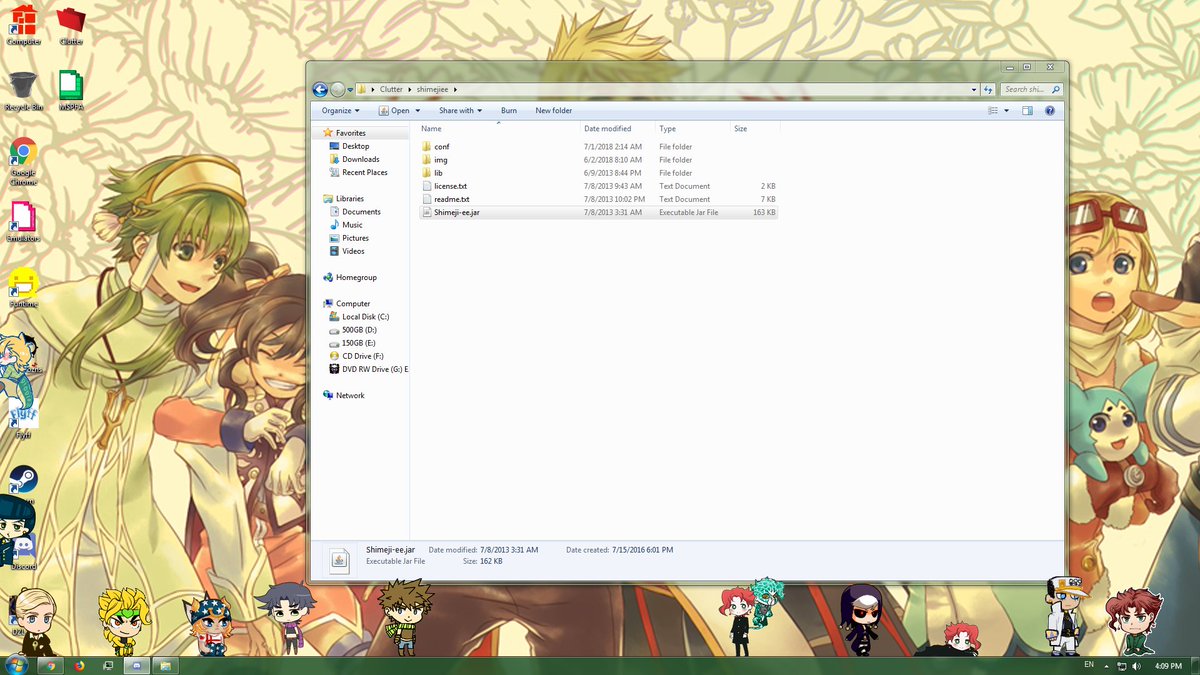Open the 150GB (E:) drive
The height and width of the screenshot is (675, 1200).
tap(358, 343)
